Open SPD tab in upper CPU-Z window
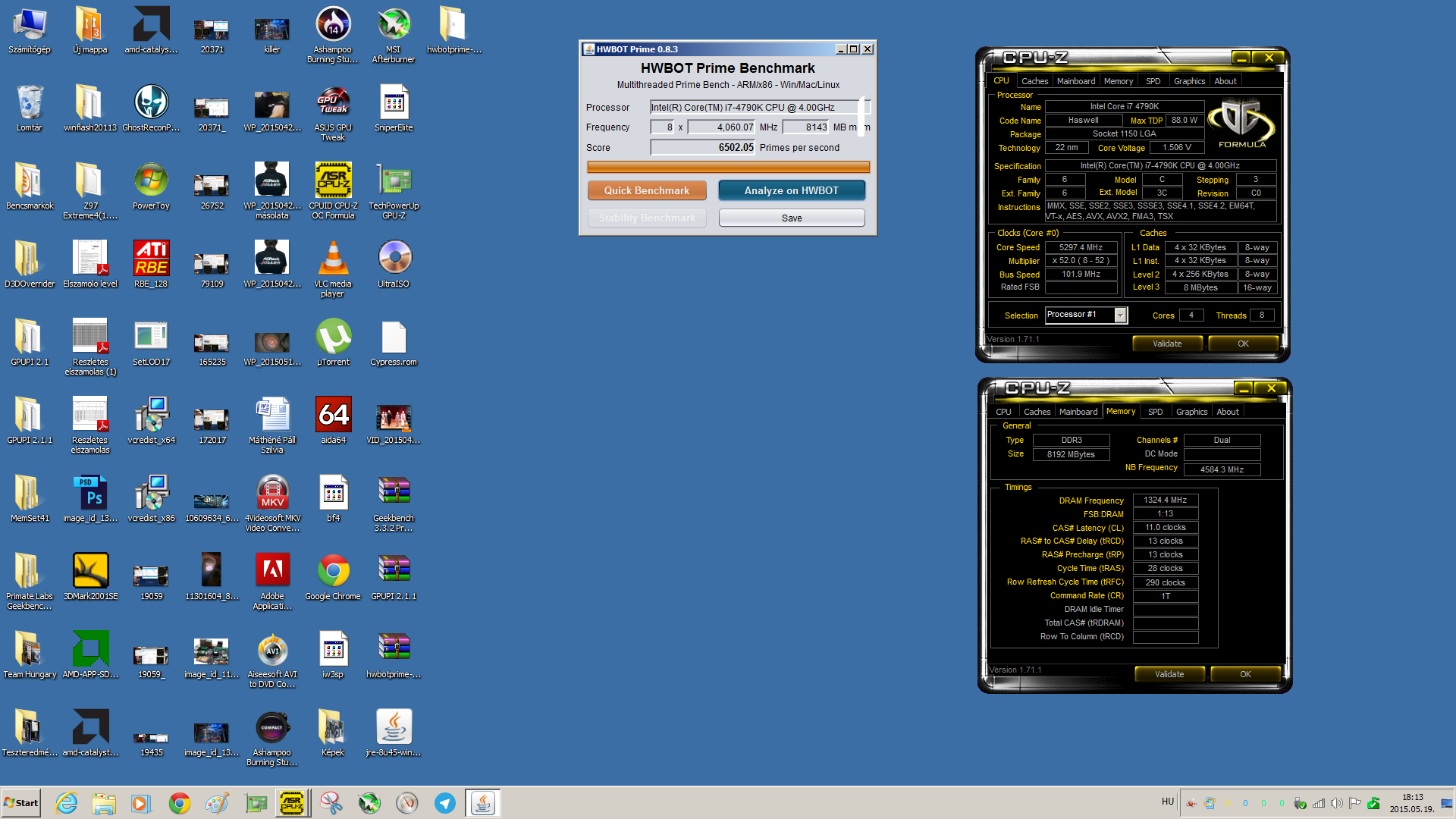Image resolution: width=1456 pixels, height=819 pixels. 1153,81
